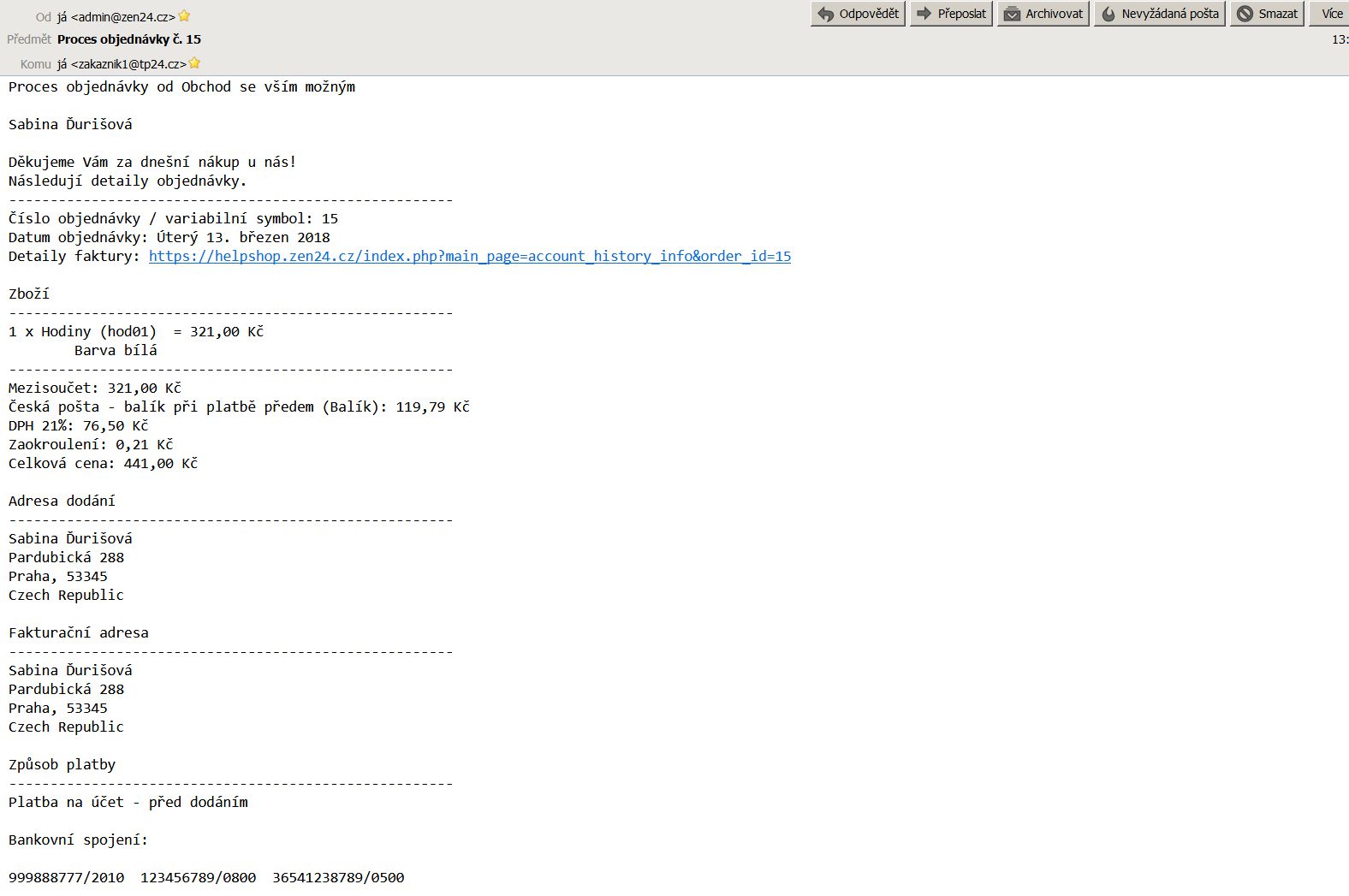Archive the message using Archivovat
Image resolution: width=1349 pixels, height=896 pixels.
pyautogui.click(x=1044, y=14)
